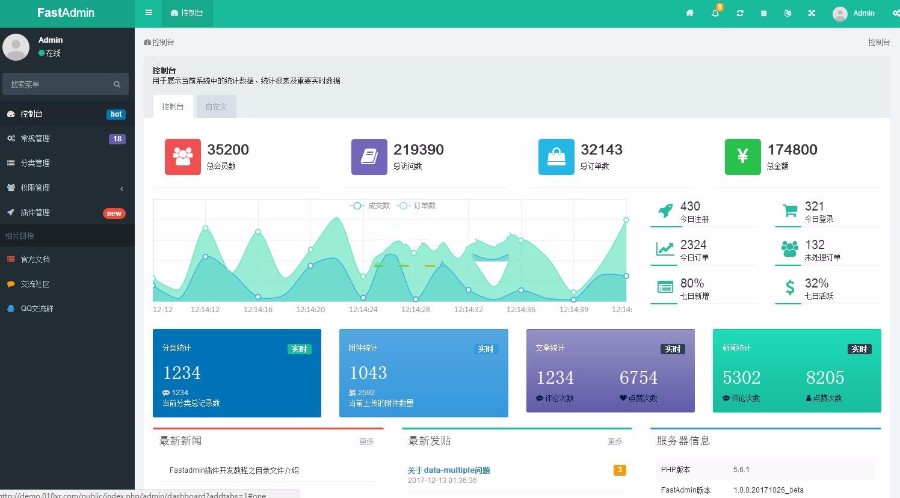The image size is (900, 498).
Task: Click the sidebar search menu input field
Action: 60,84
